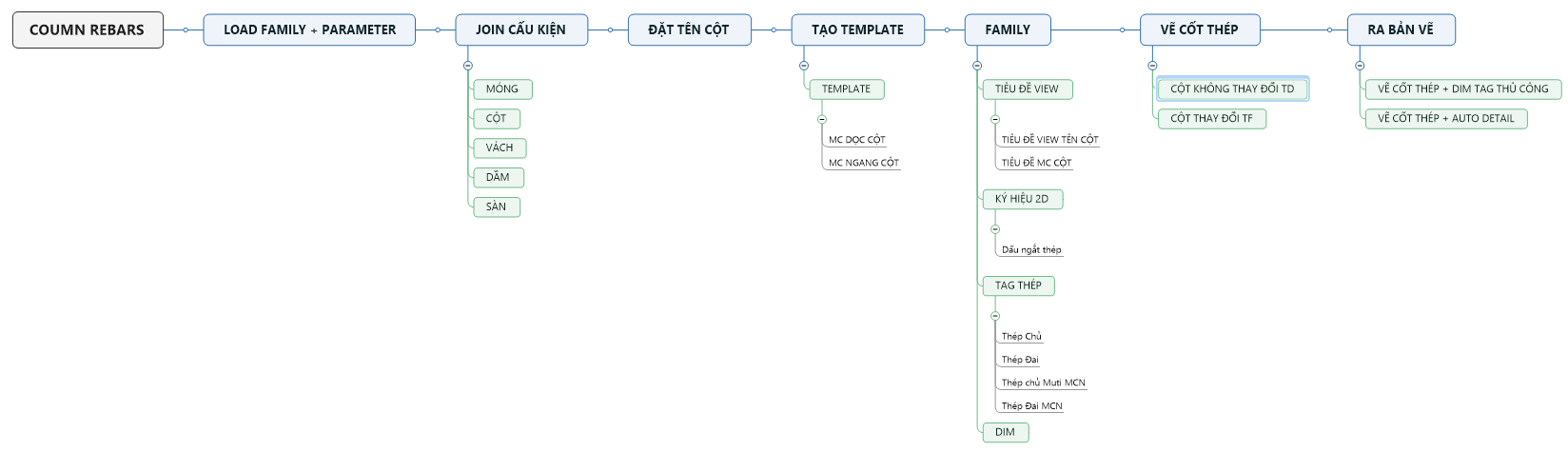Viewport: 1568px width, 452px height.
Task: Select the Thép chủ Muti MCN leaf
Action: tap(1043, 383)
